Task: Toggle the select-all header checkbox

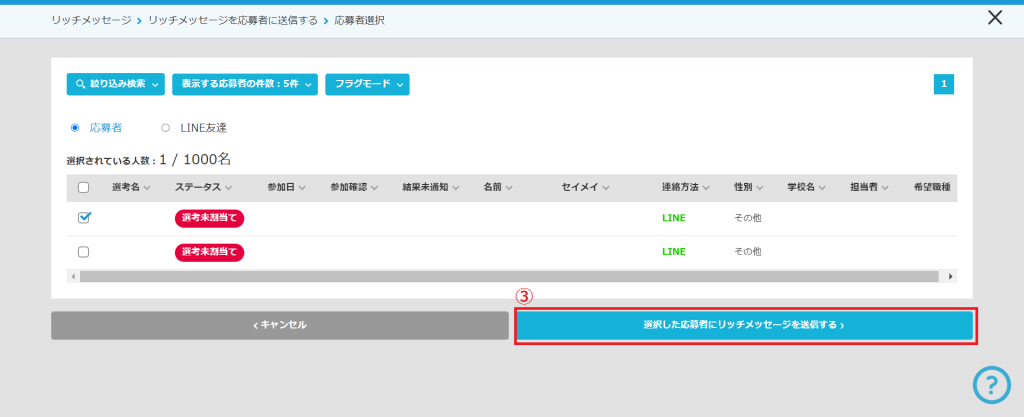Action: tap(83, 187)
